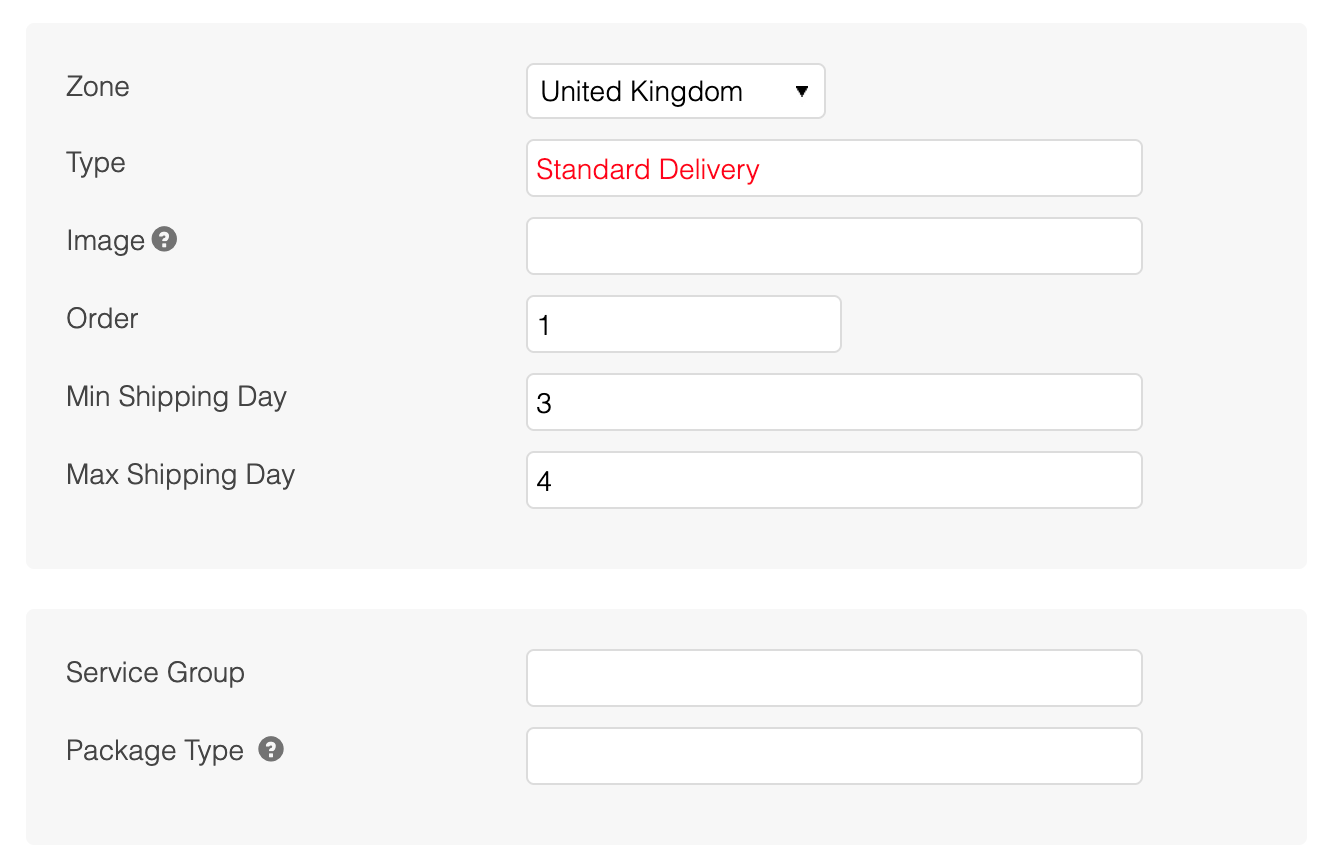Image resolution: width=1344 pixels, height=860 pixels.
Task: Click the Zone label
Action: click(98, 87)
